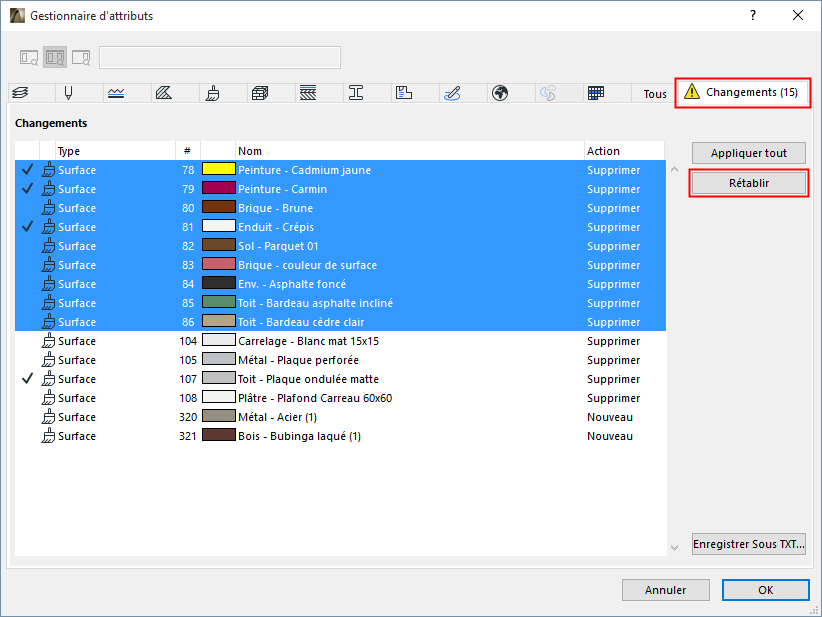Click surface icon of row 321
The image size is (822, 617).
[48, 436]
